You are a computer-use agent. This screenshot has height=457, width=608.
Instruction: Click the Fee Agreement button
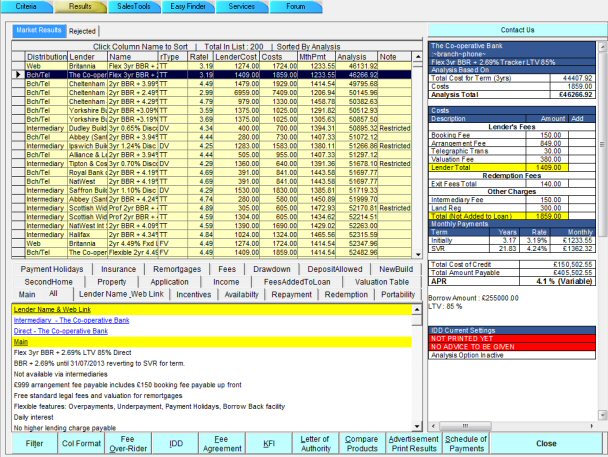(x=222, y=443)
